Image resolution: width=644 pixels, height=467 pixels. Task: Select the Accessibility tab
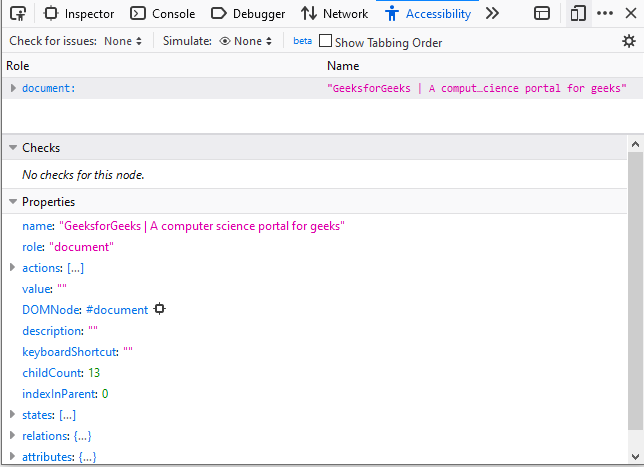tap(428, 14)
